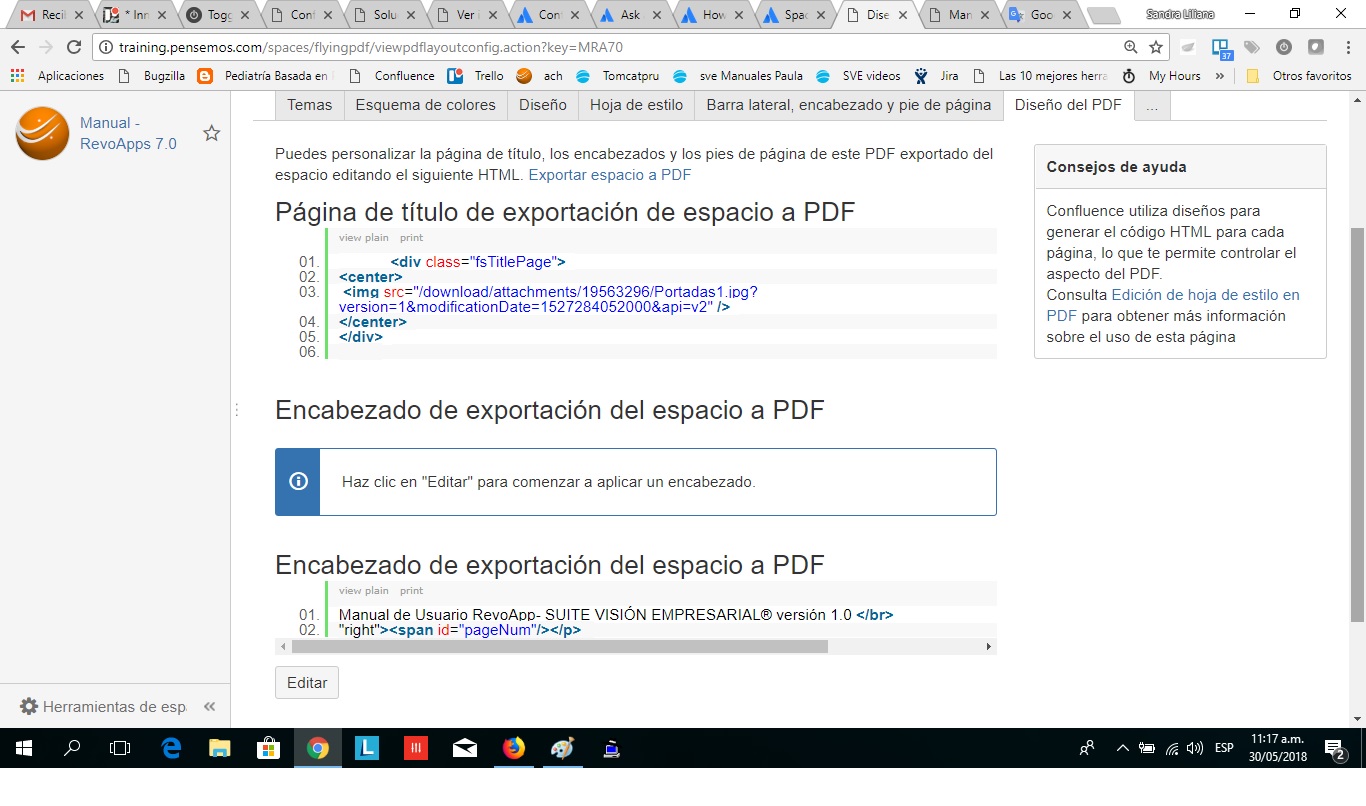
Task: Click the page vertical scrollbar
Action: pos(1357,425)
